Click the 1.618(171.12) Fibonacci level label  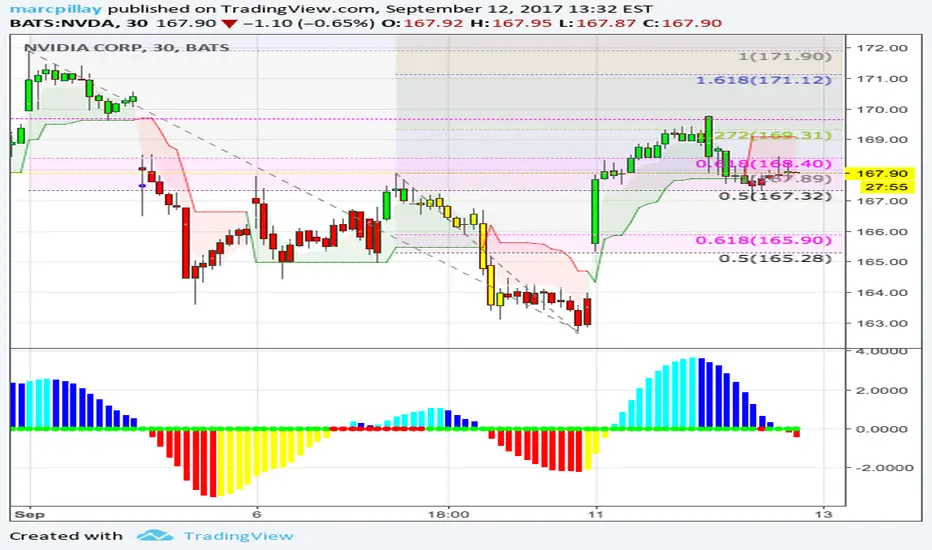(x=764, y=80)
